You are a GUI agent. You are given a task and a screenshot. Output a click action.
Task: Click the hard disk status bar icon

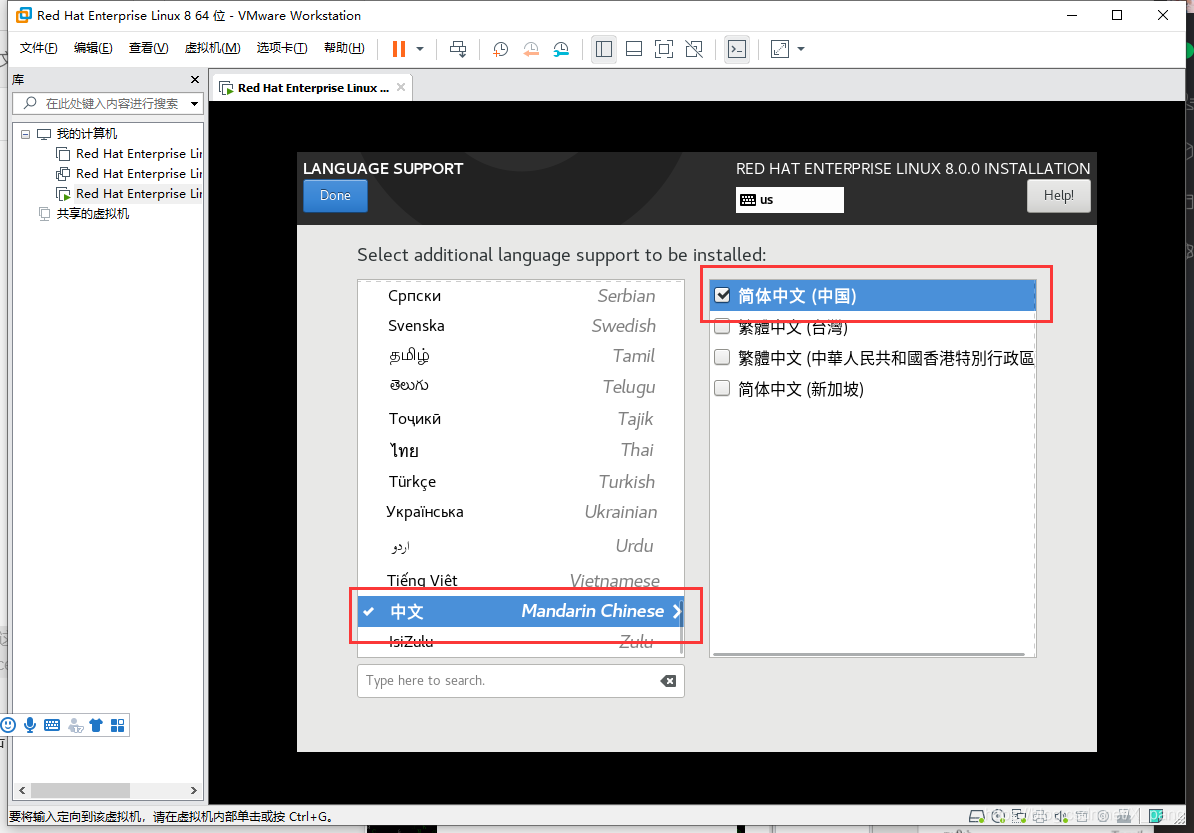976,817
